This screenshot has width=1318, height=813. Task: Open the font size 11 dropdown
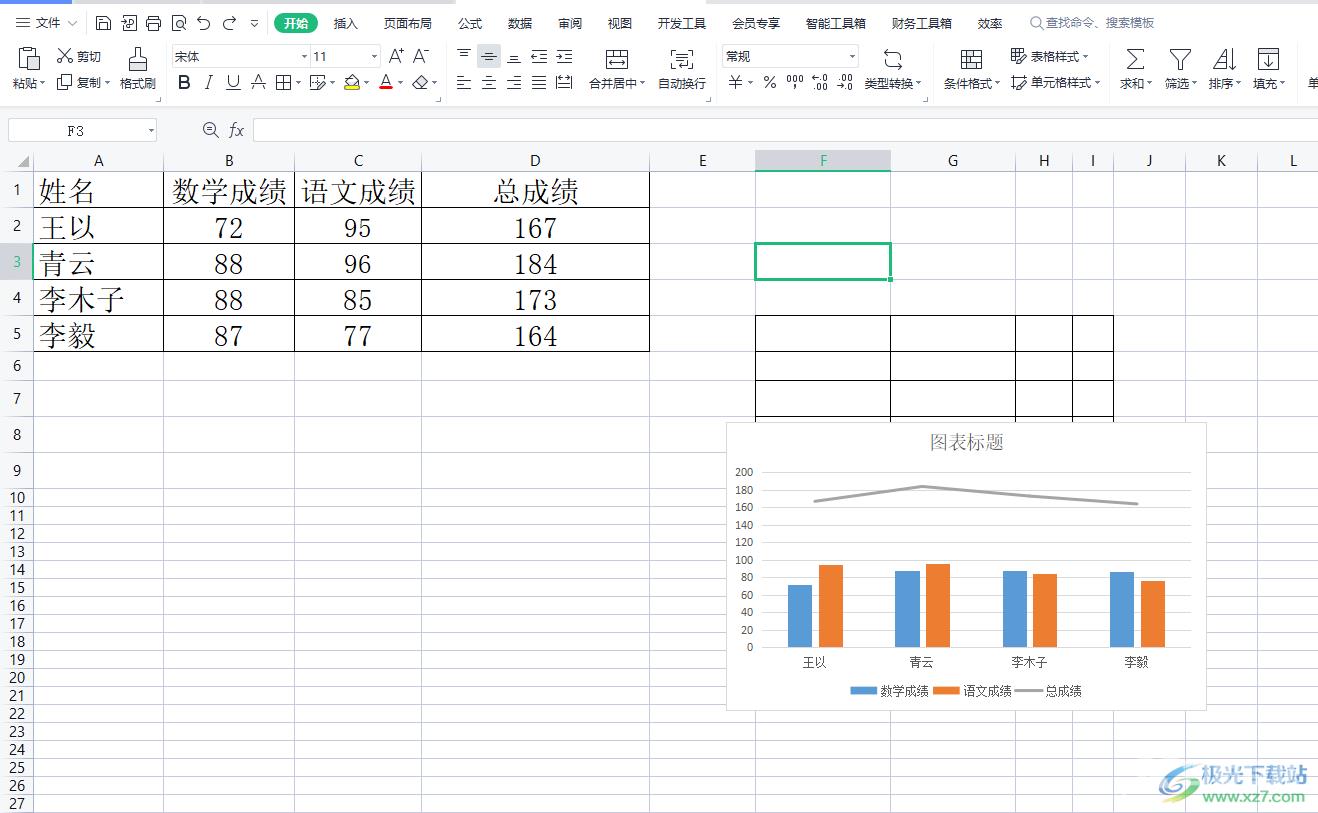pos(374,57)
